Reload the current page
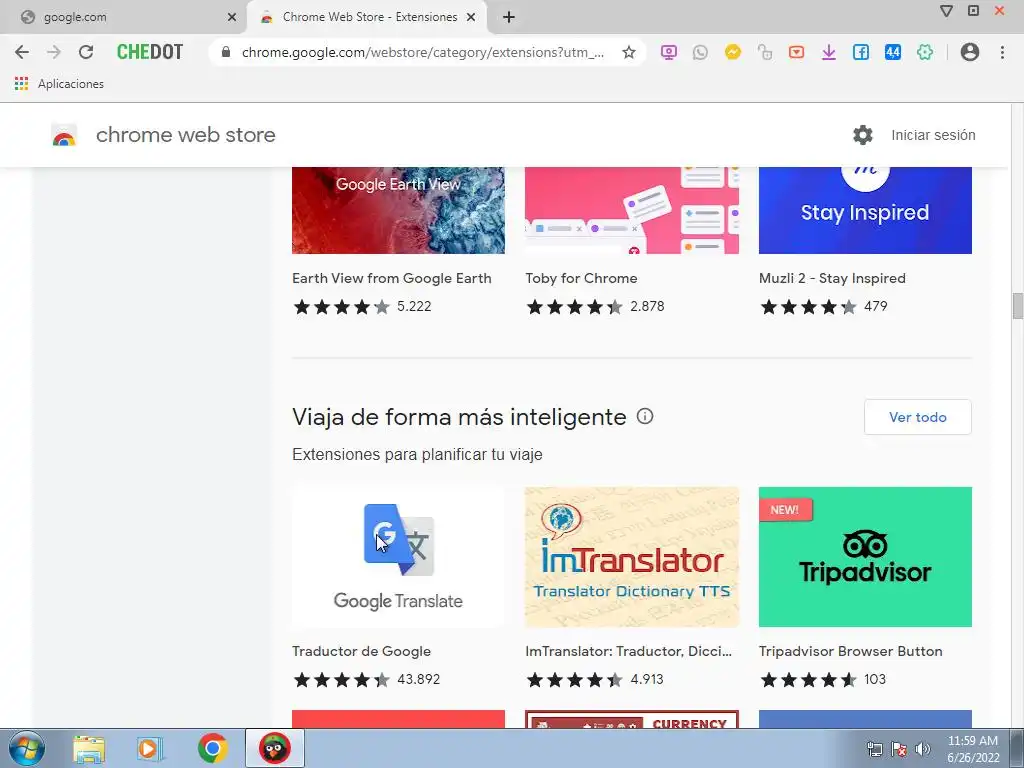The width and height of the screenshot is (1024, 768). pyautogui.click(x=86, y=52)
